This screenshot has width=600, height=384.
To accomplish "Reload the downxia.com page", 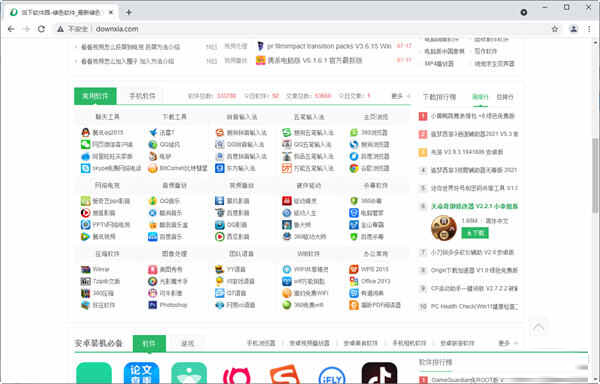I will click(41, 29).
